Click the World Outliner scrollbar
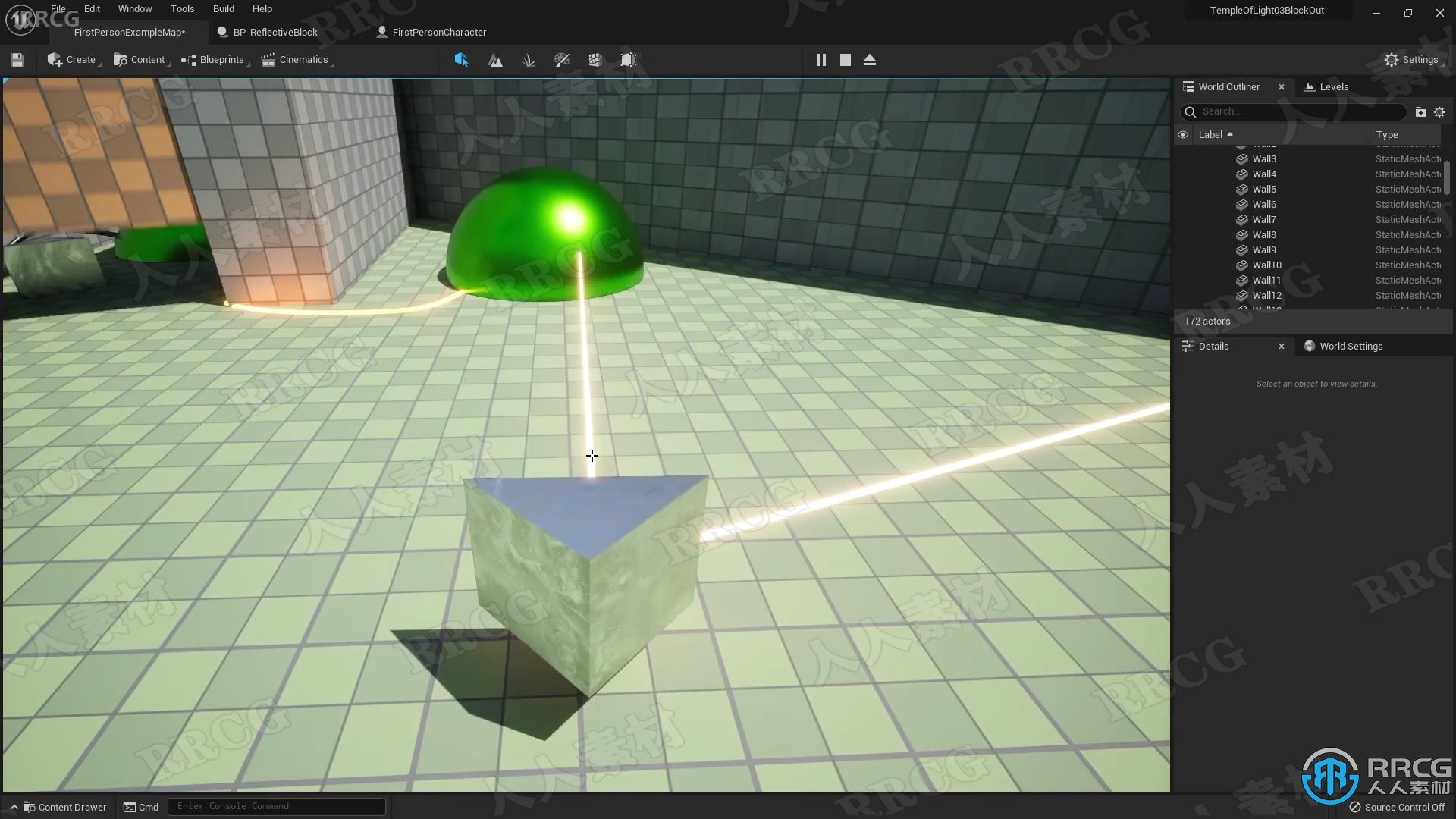The height and width of the screenshot is (819, 1456). coord(1447,177)
